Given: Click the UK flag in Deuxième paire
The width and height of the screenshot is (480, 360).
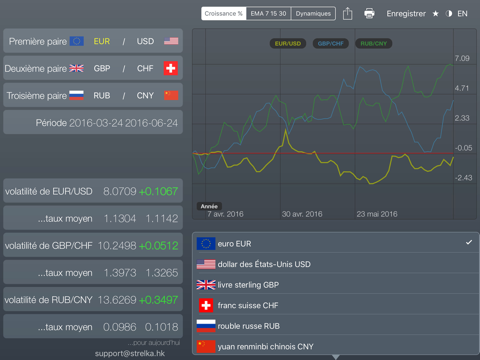Looking at the screenshot, I should [77, 68].
